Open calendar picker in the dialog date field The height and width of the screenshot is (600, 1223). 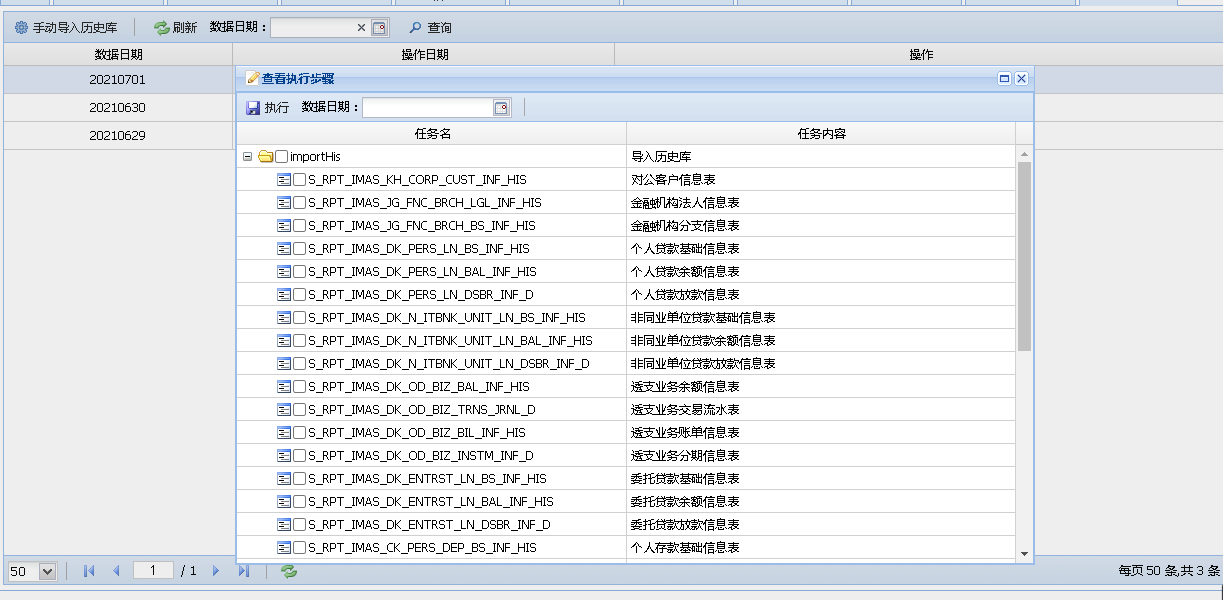coord(502,108)
